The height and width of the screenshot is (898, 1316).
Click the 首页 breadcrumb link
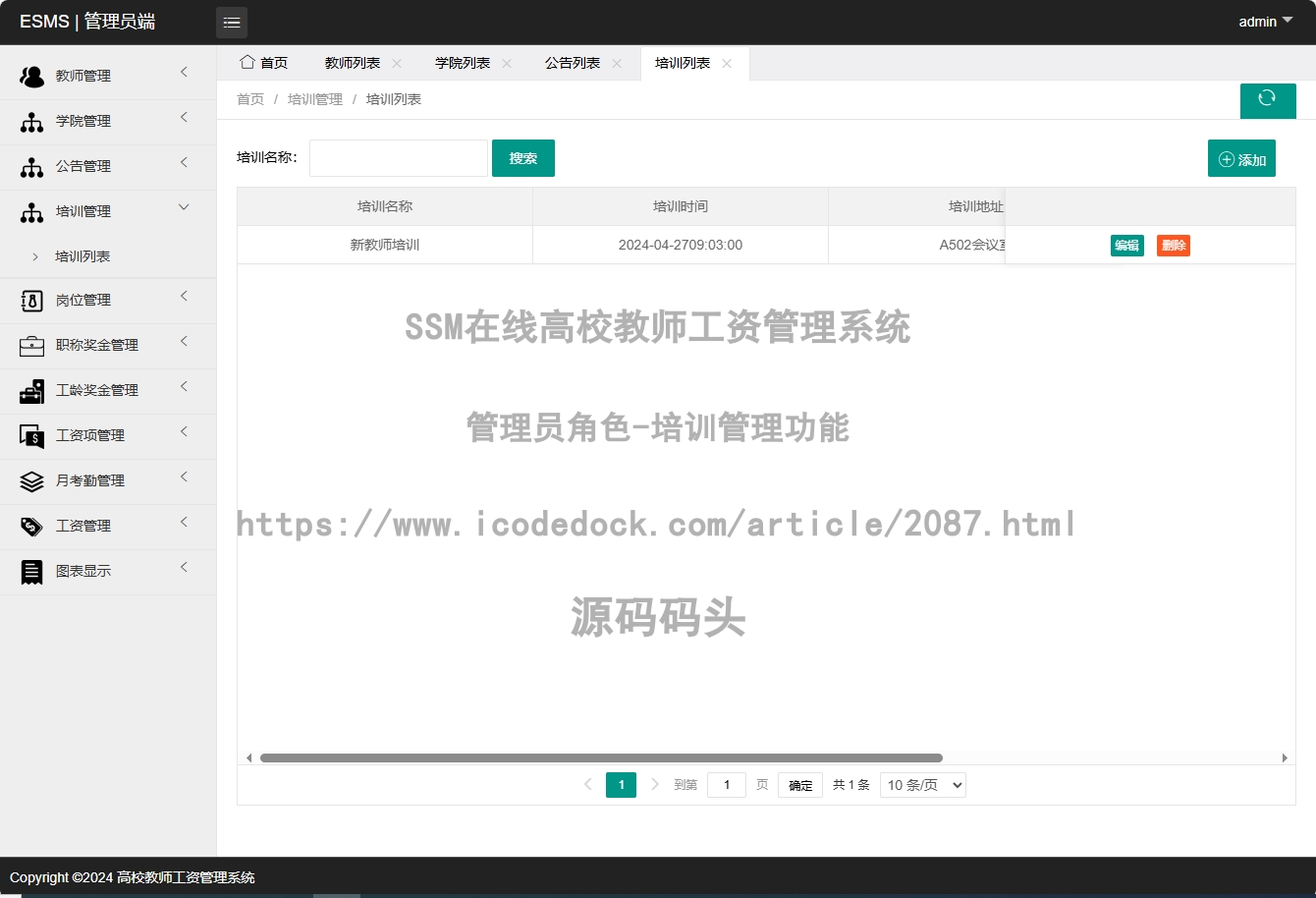(250, 99)
